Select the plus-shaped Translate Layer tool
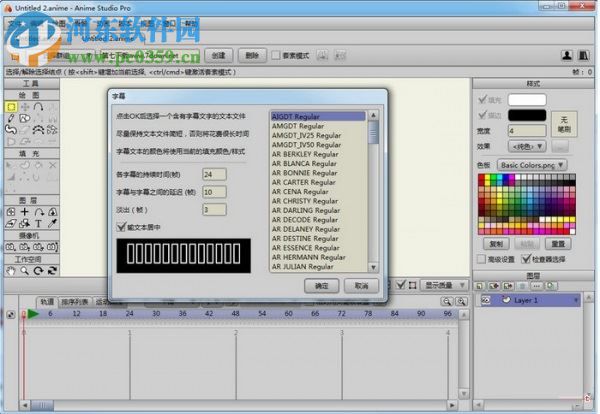The image size is (600, 414). pyautogui.click(x=25, y=212)
